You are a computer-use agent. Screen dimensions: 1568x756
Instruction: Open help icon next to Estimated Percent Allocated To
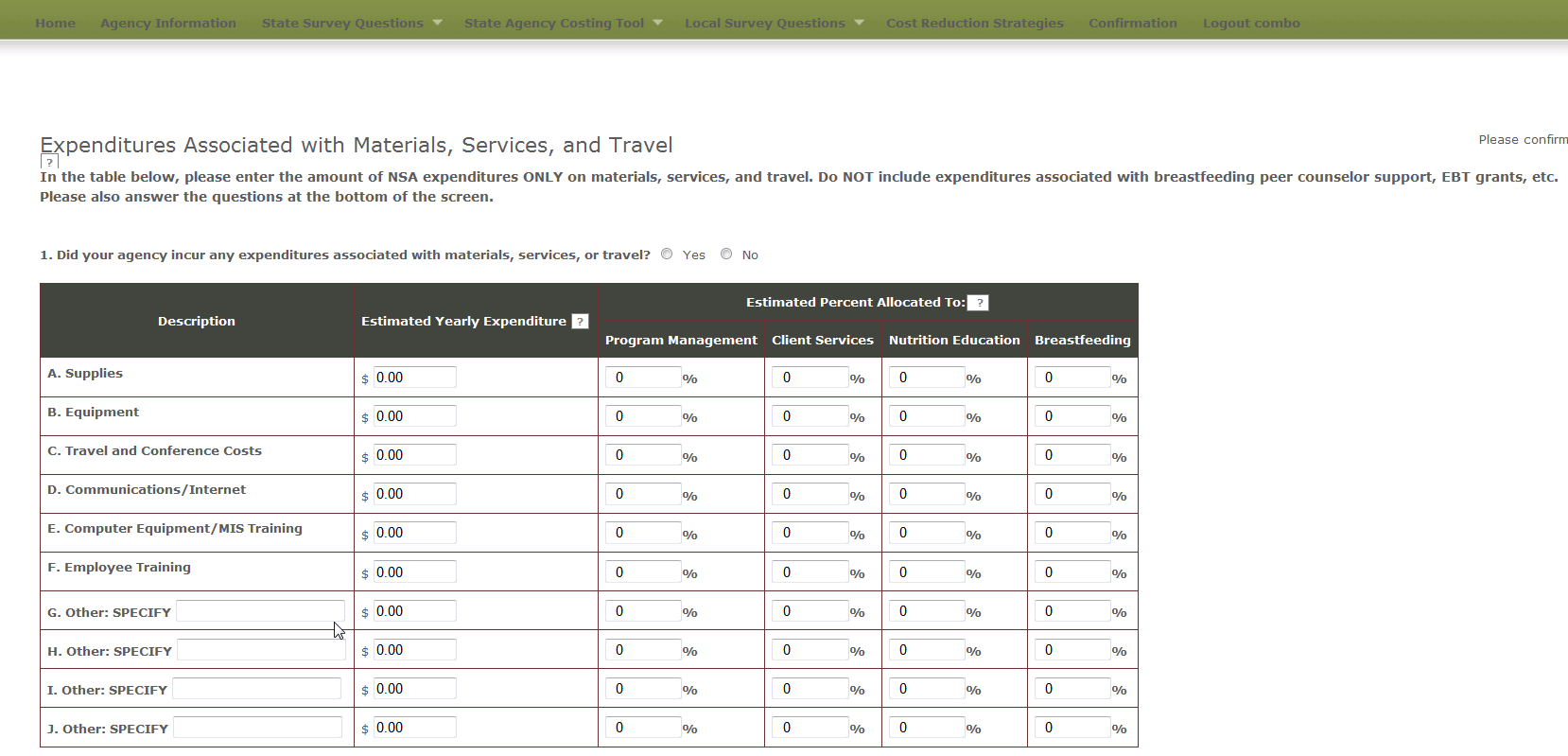tap(978, 303)
